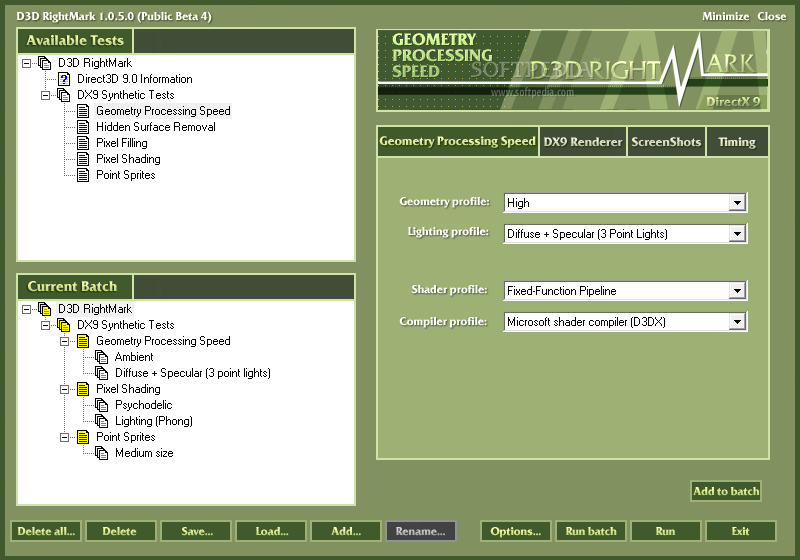The image size is (800, 560).
Task: Click the Point Sprites document icon in Available Tests
Action: 83,175
